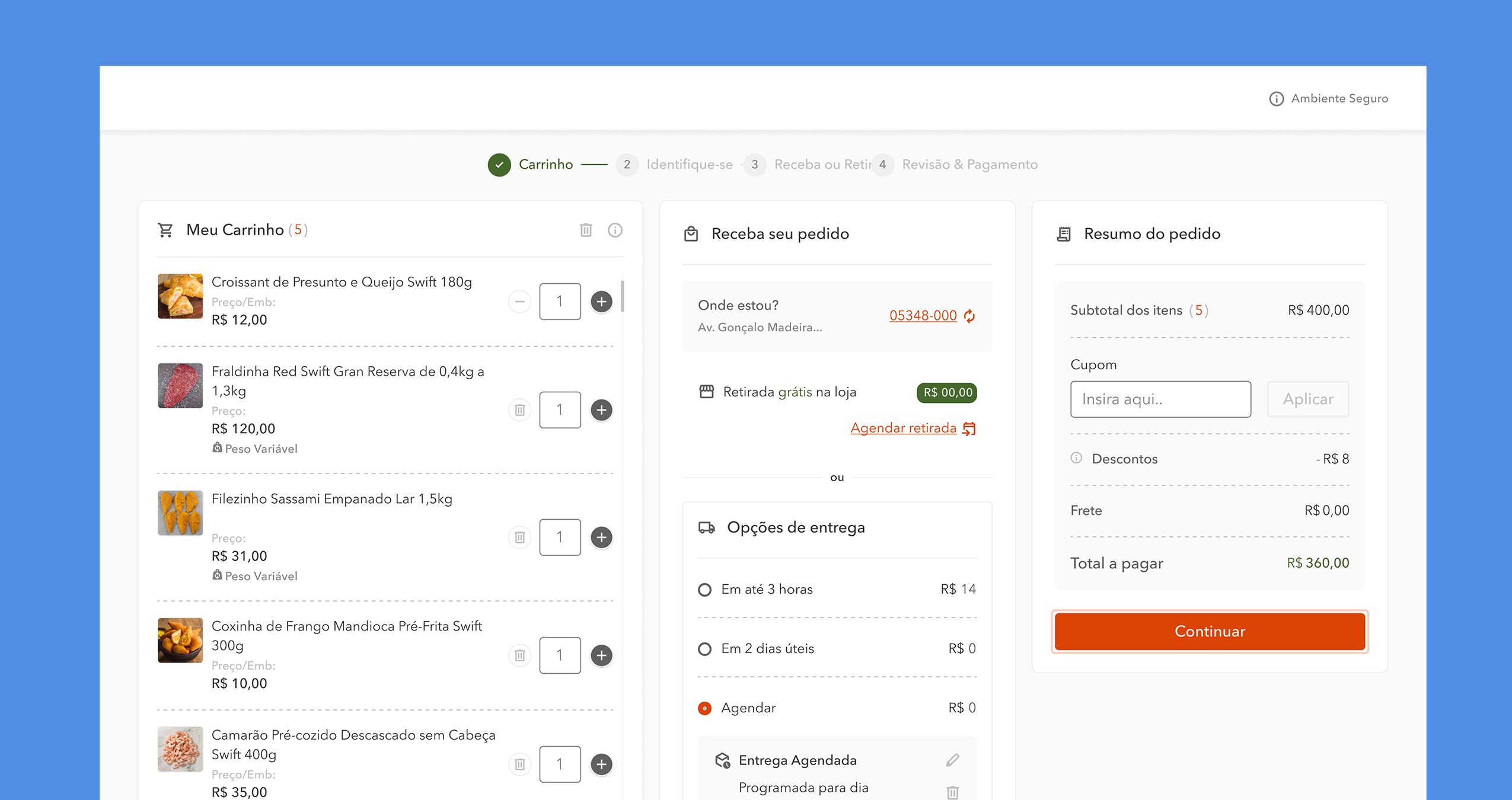Screen dimensions: 1512x800
Task: Click the cart list scrollbar
Action: point(622,296)
